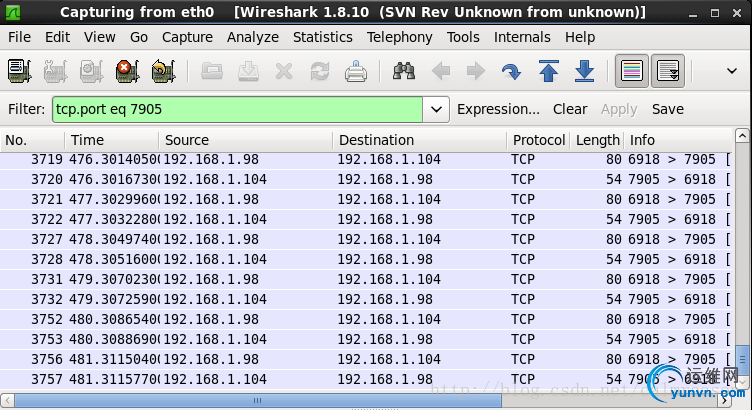Jump to first packet in list

click(548, 72)
